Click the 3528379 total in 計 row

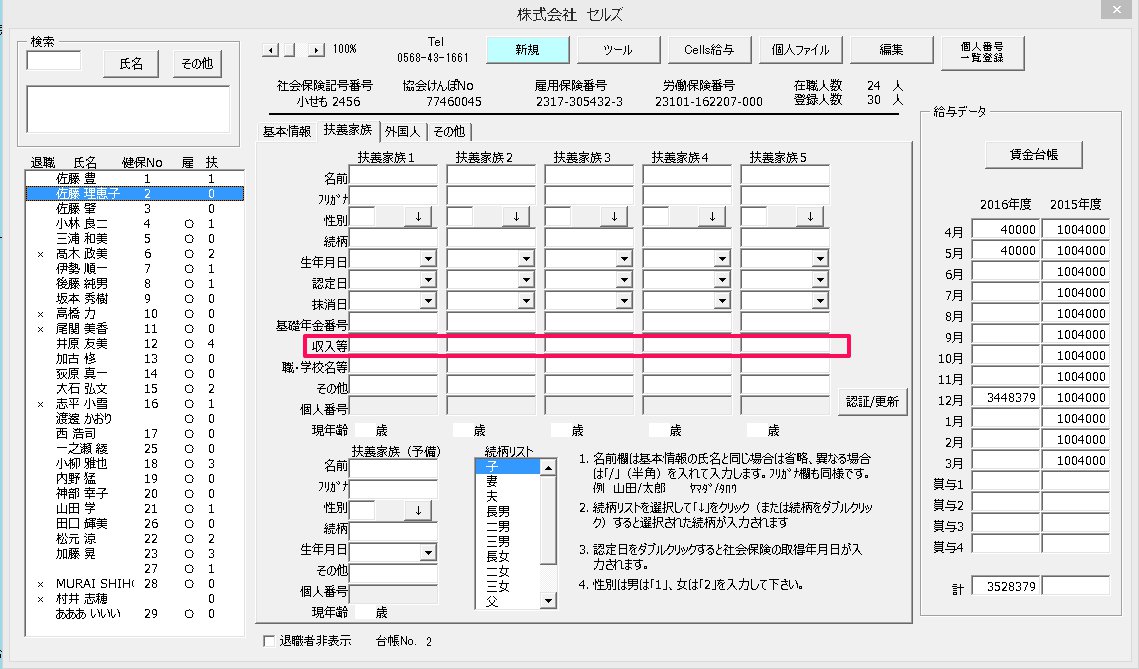(x=1006, y=586)
